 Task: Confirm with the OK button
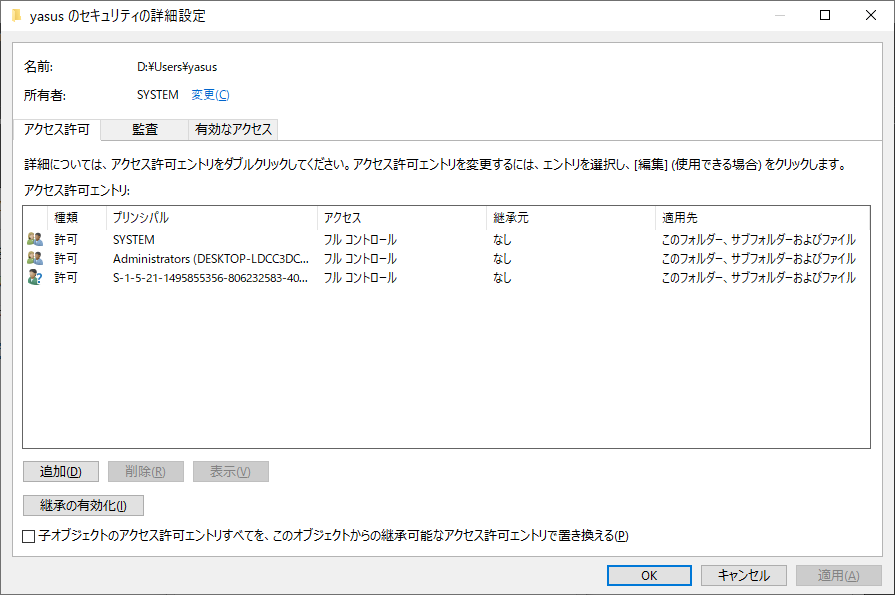(649, 576)
